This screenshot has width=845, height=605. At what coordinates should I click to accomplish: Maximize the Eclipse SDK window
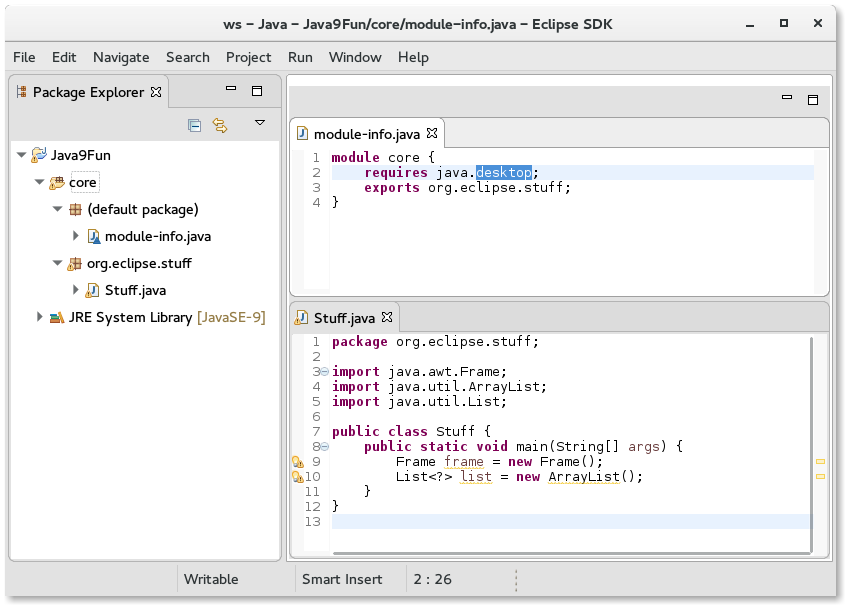tap(784, 23)
